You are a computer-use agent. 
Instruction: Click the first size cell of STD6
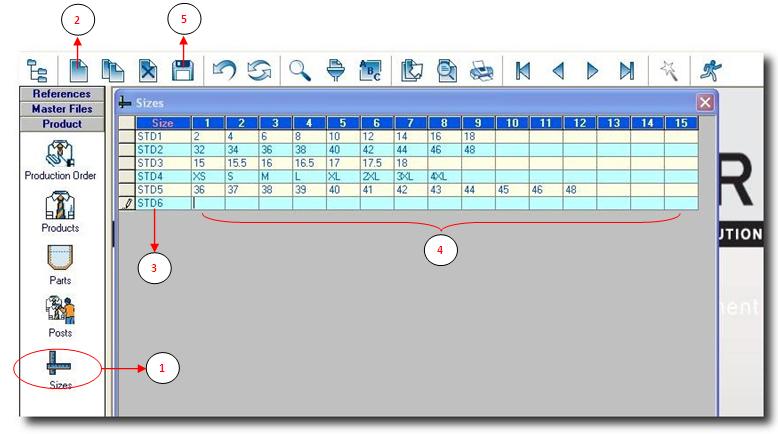[x=207, y=202]
